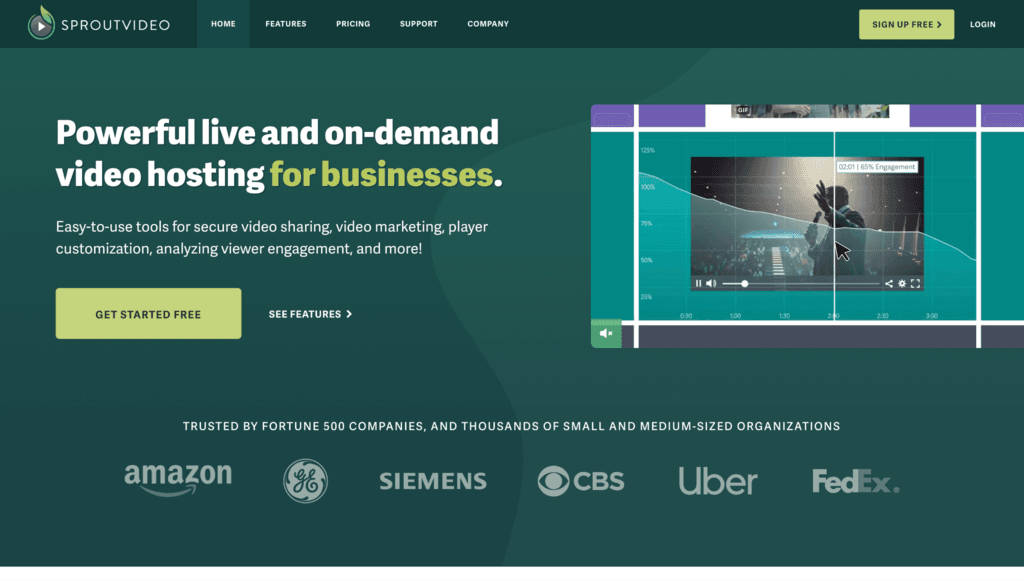Click the engagement tooltip "02:01 | 65% Engagement"
The image size is (1024, 581).
click(x=876, y=167)
